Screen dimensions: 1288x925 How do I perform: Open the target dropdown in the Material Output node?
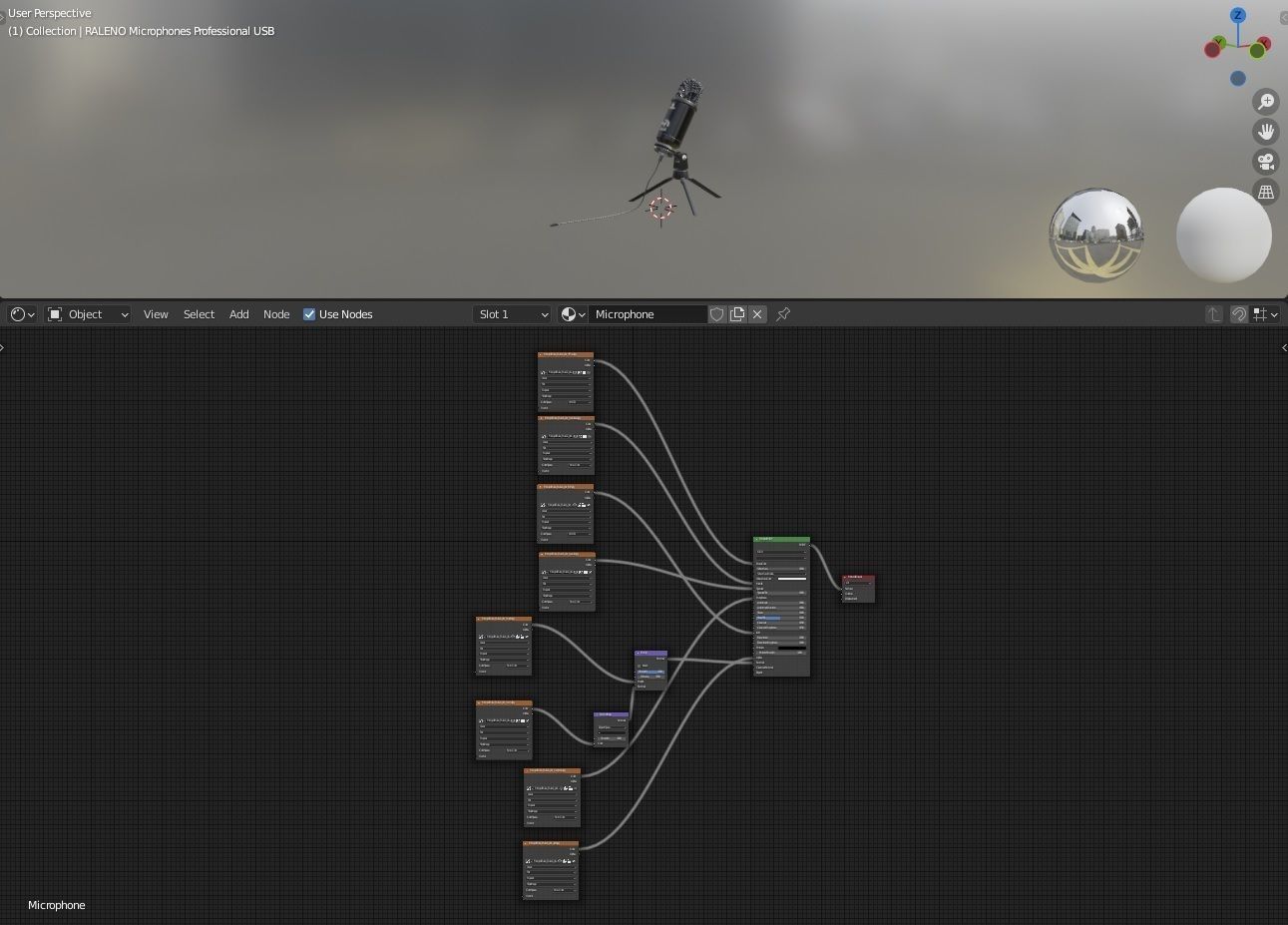pyautogui.click(x=857, y=583)
